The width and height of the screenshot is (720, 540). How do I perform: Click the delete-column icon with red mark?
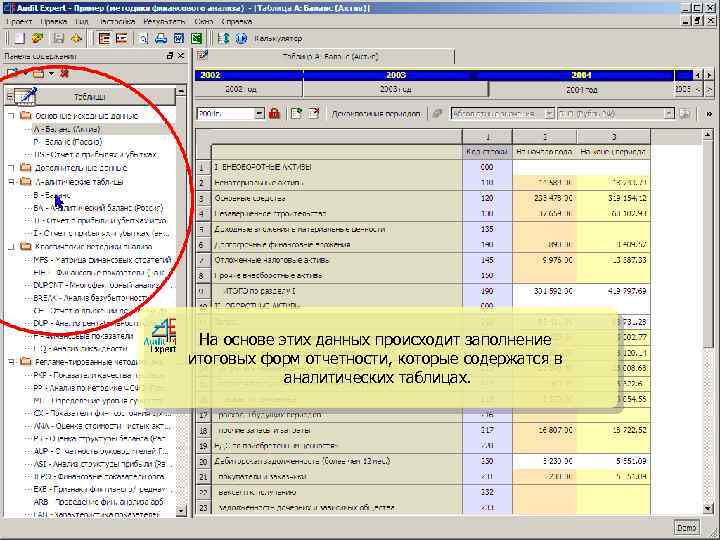click(314, 113)
